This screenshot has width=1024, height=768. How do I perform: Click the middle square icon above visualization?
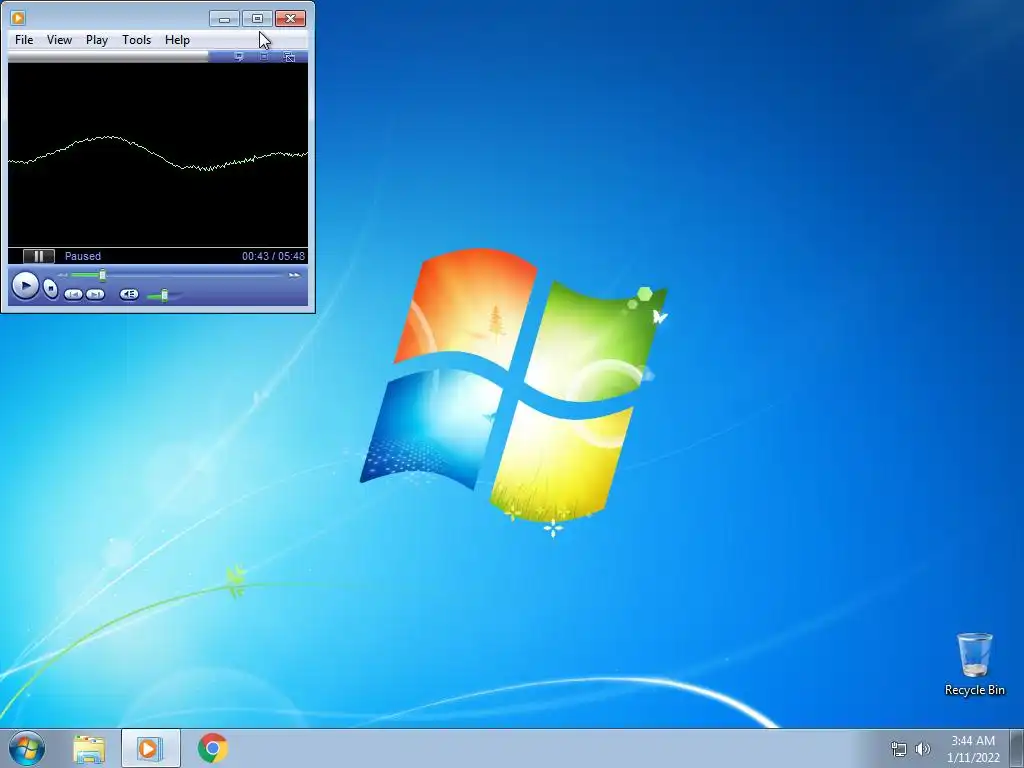pos(264,57)
